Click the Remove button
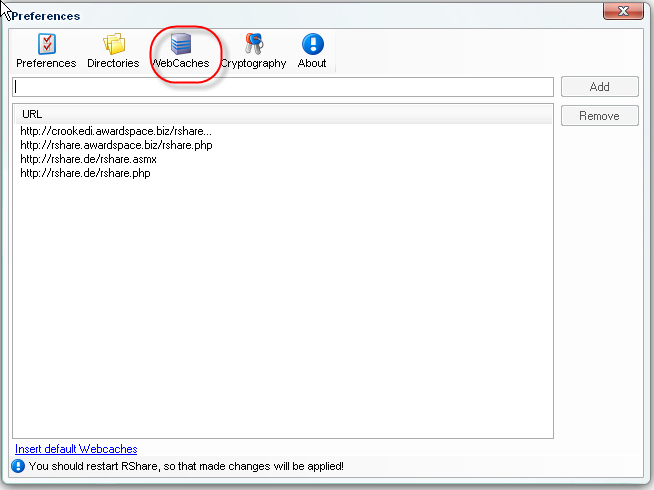 point(599,116)
